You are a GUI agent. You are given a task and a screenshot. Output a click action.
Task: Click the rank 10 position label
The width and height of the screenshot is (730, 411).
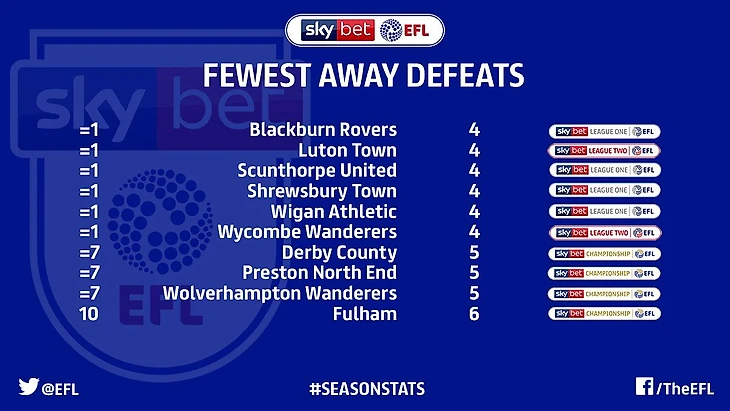pos(89,314)
